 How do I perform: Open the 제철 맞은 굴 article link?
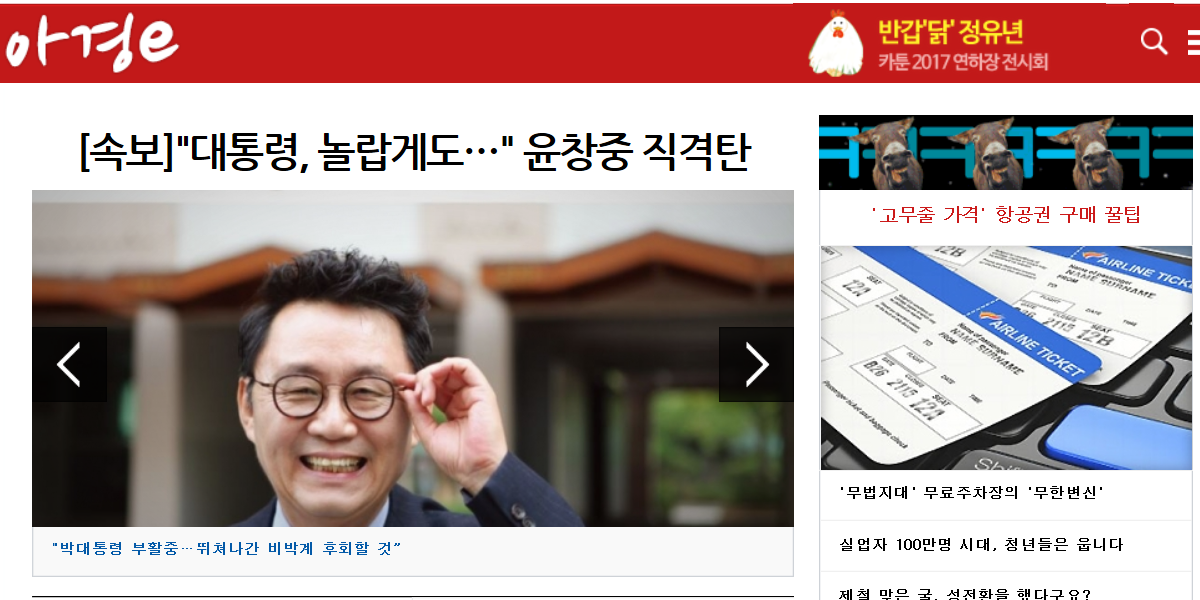[x=965, y=593]
